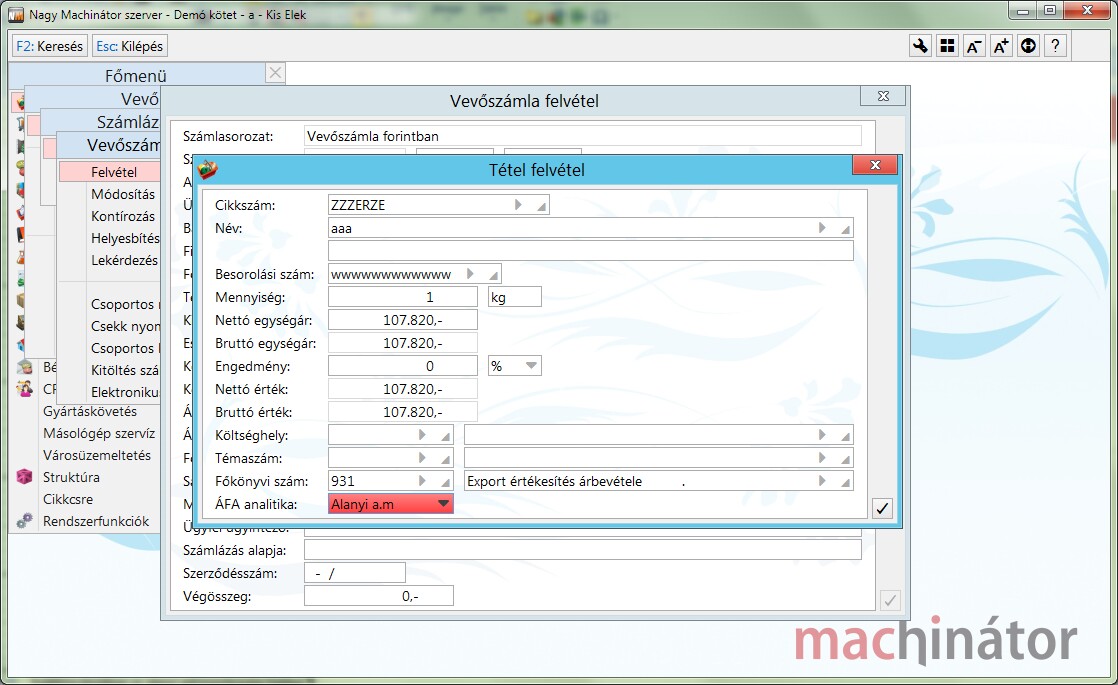The height and width of the screenshot is (685, 1118).
Task: Click the lookup arrow in the Besorolási szám field
Action: coord(470,274)
